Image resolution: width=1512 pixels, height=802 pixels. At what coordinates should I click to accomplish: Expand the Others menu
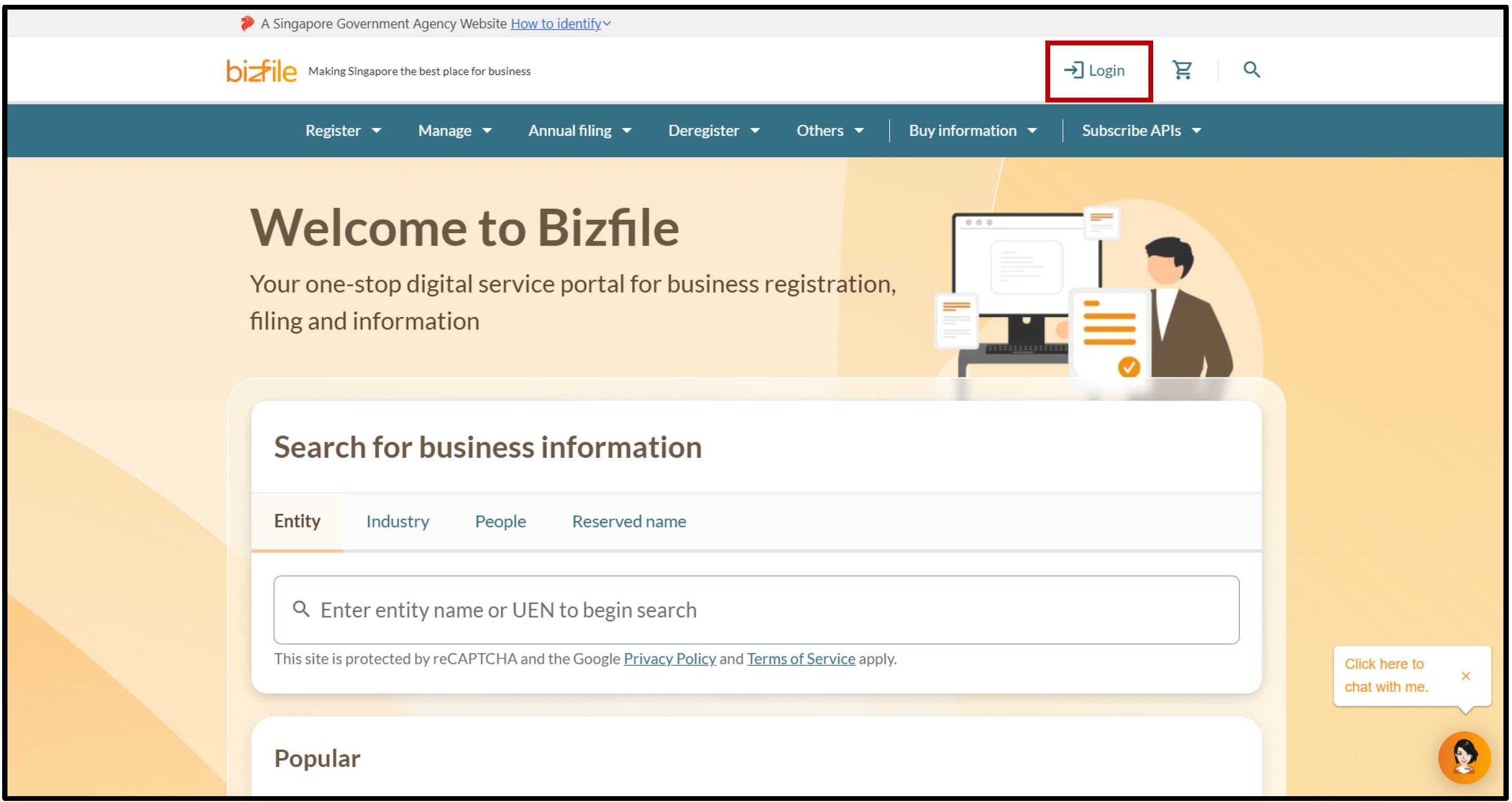(829, 130)
